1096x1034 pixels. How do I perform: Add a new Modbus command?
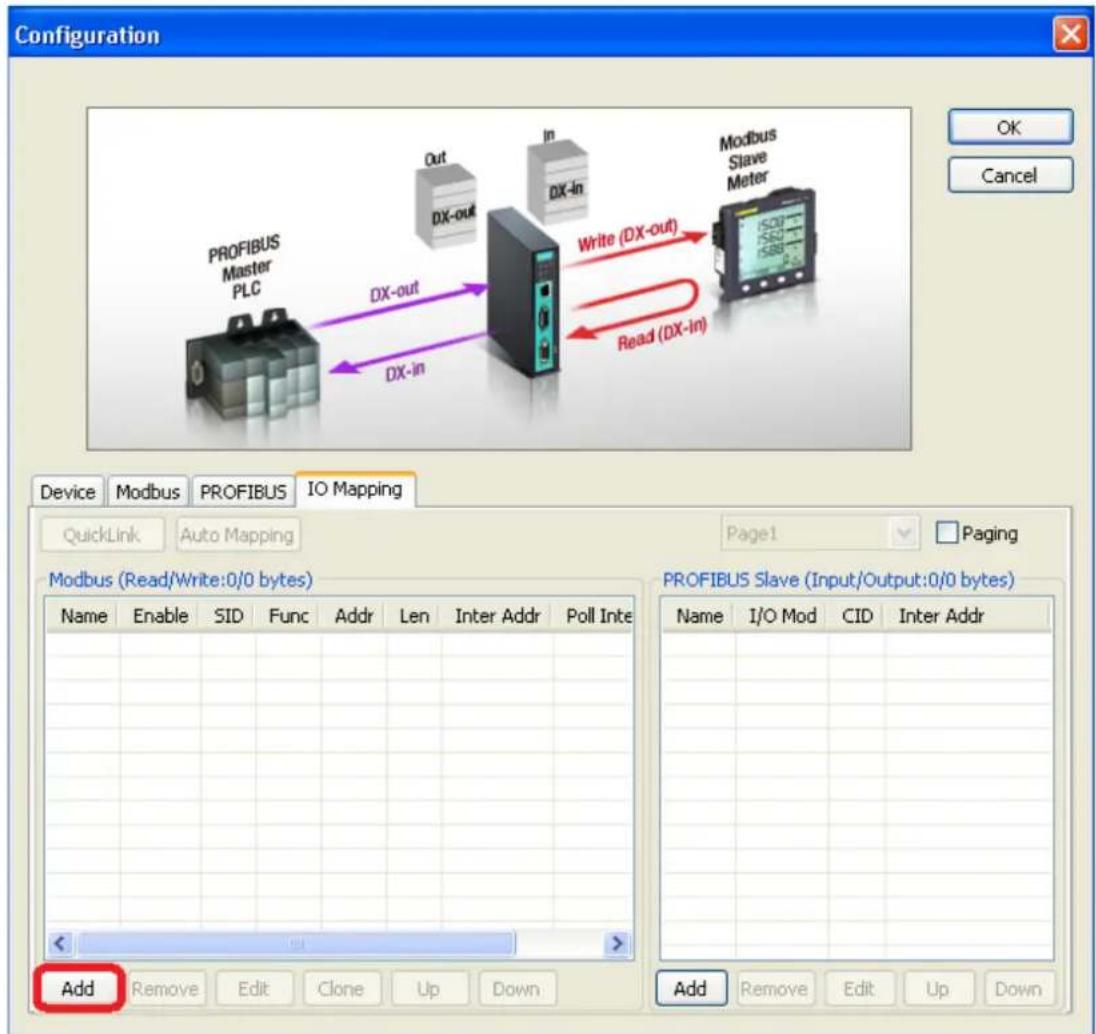coord(78,988)
